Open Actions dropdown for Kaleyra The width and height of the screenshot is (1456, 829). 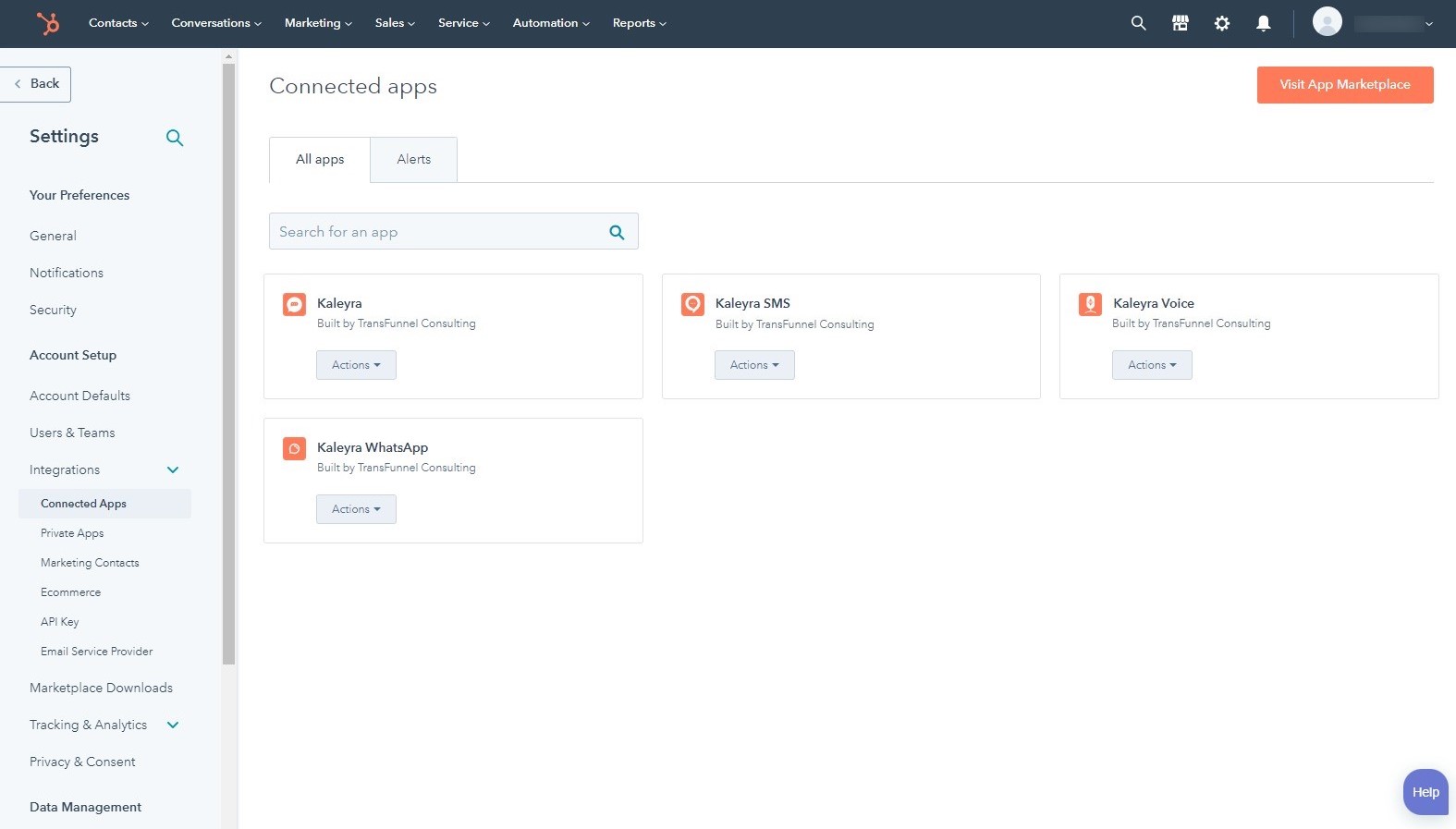tap(356, 365)
